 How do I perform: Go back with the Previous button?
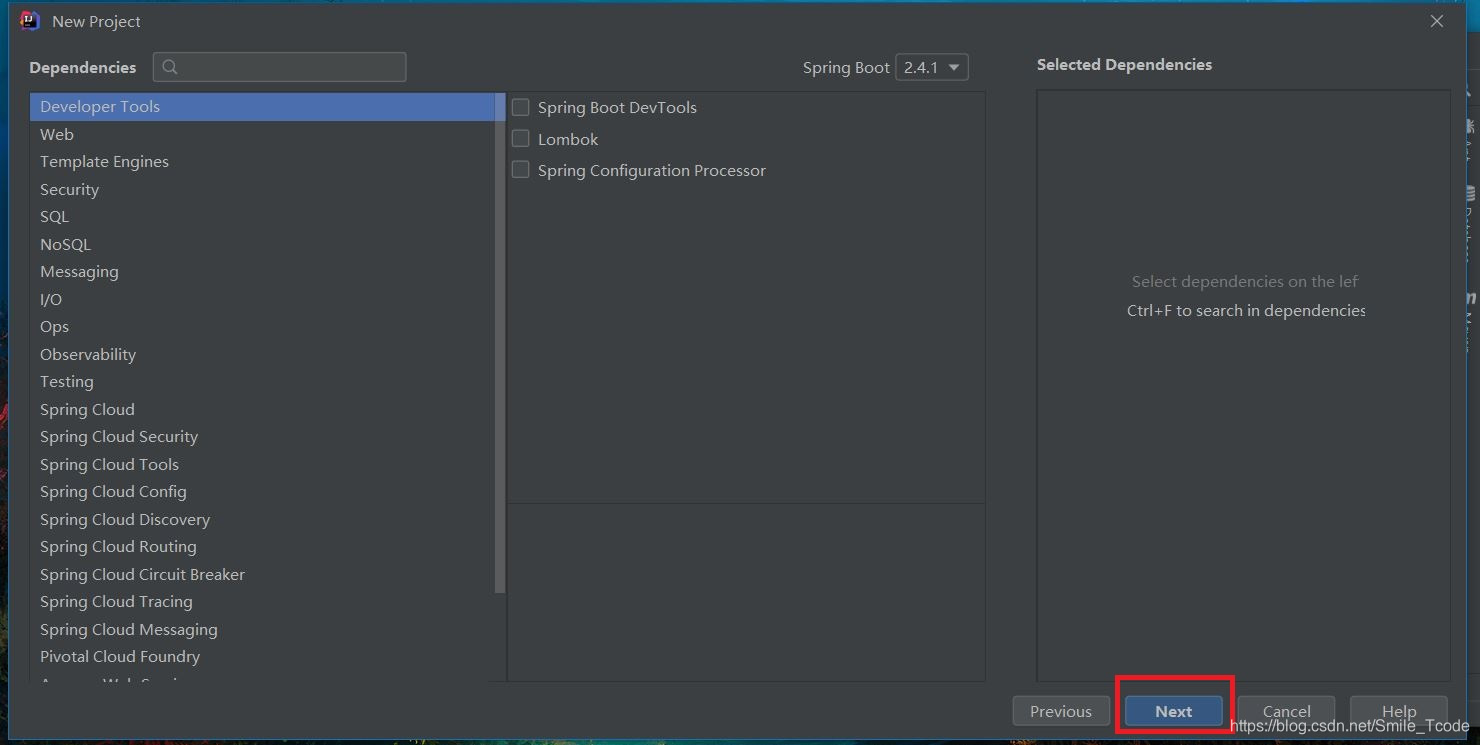[1061, 711]
